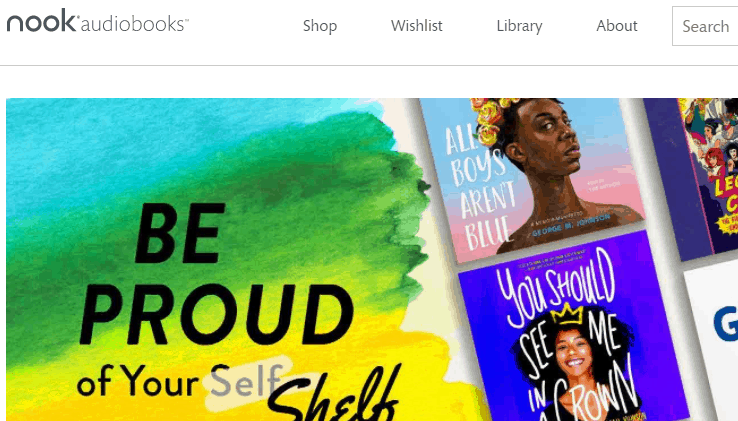Screen dimensions: 738x421
Task: Open the About page
Action: click(x=617, y=25)
